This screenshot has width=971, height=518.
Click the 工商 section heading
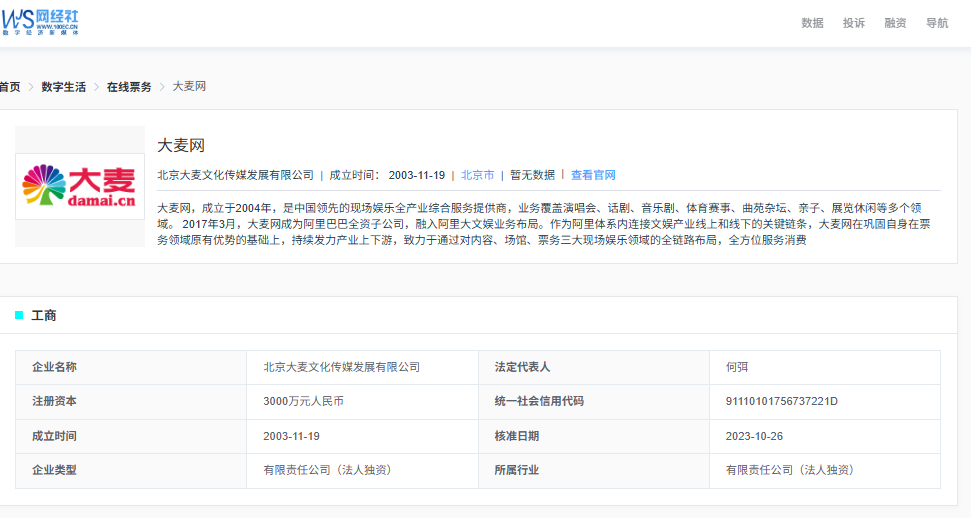(x=44, y=315)
